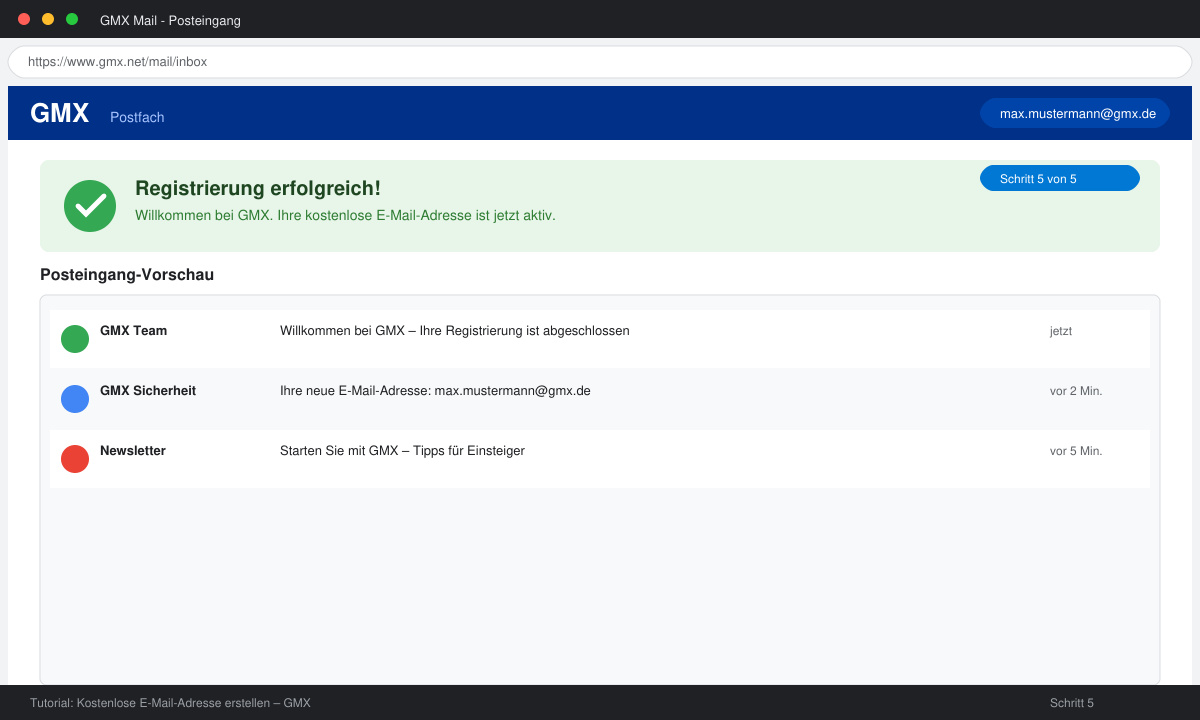The height and width of the screenshot is (720, 1200).
Task: Open the Postfach menu item
Action: coord(137,117)
